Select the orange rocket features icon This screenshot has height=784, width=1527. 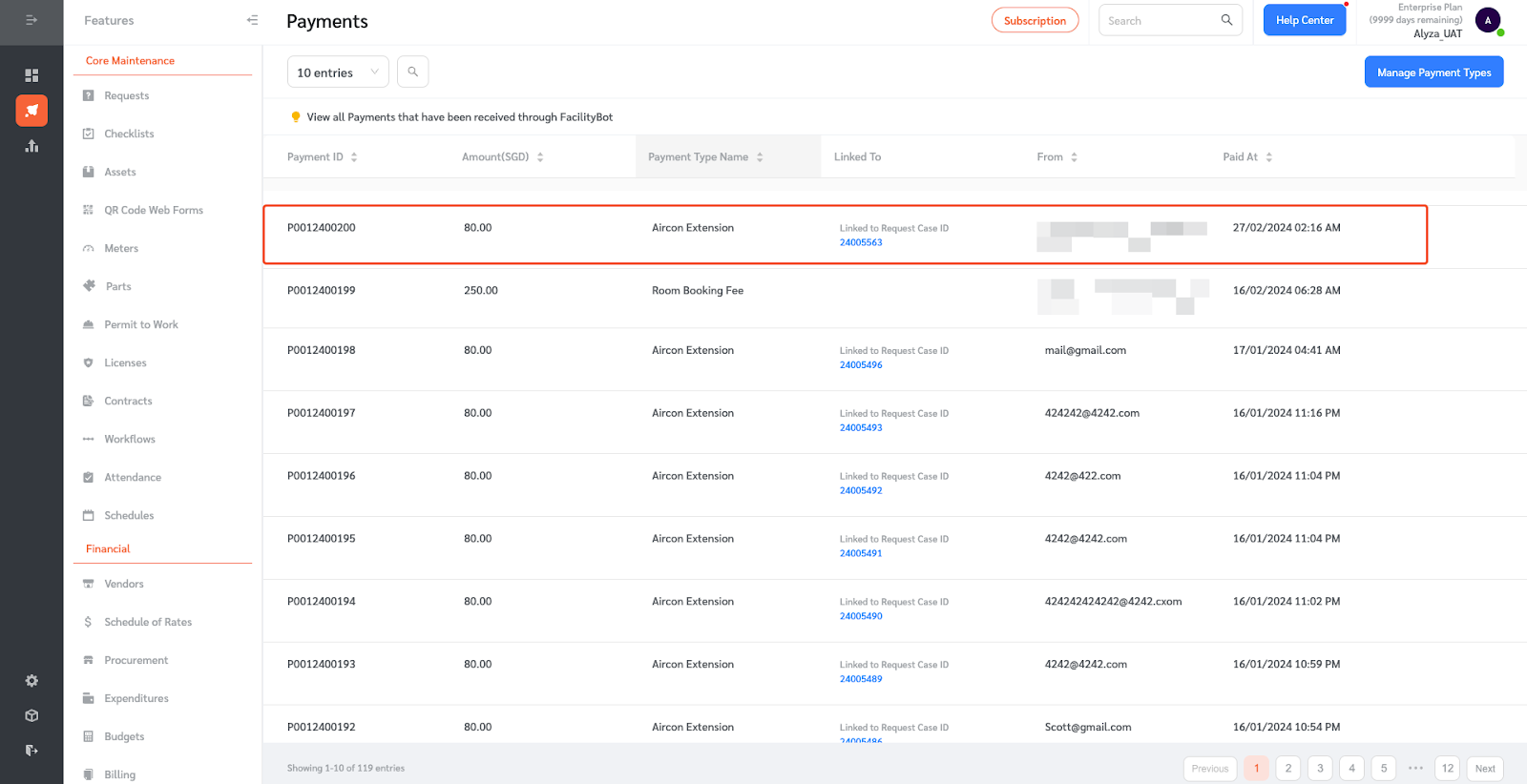[31, 111]
